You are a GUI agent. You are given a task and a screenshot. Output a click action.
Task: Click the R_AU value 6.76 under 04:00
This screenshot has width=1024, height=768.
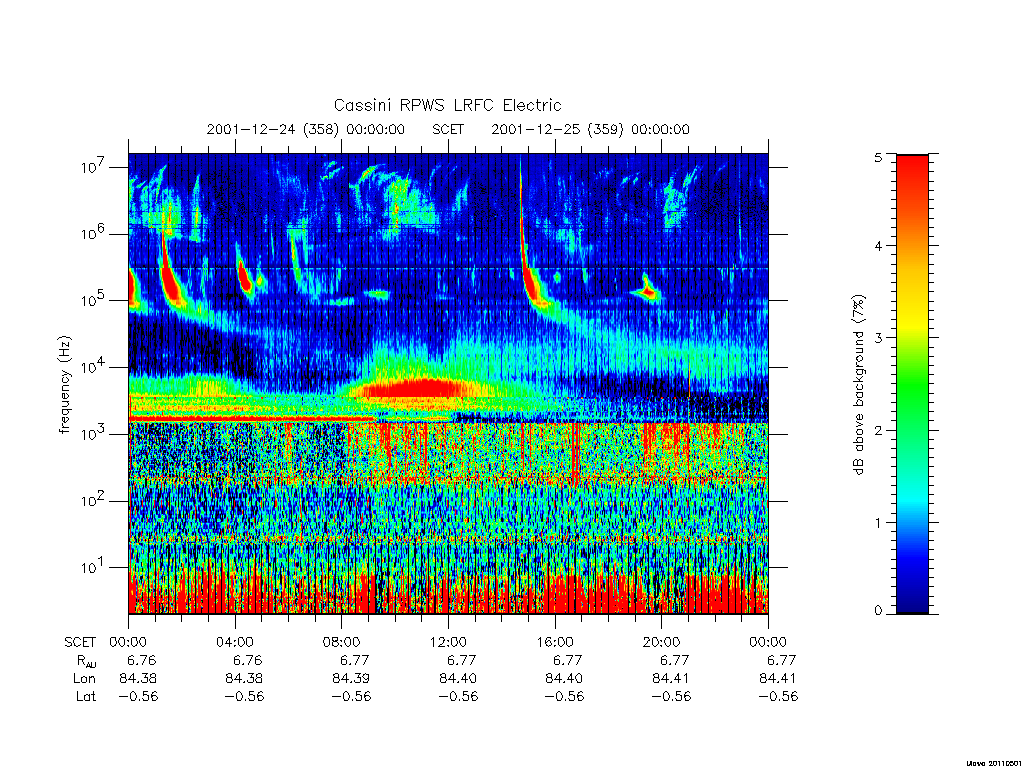pyautogui.click(x=248, y=660)
